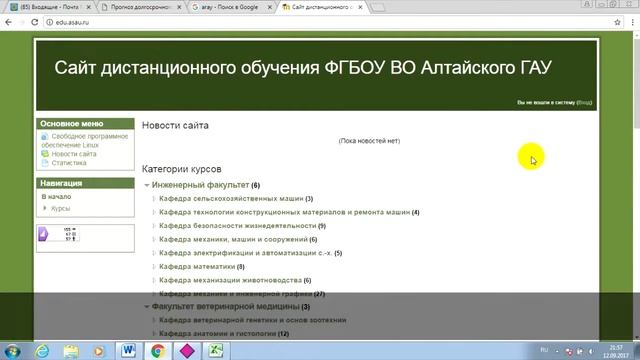The width and height of the screenshot is (640, 360).
Task: Open the media player taskbar icon
Action: point(98,351)
